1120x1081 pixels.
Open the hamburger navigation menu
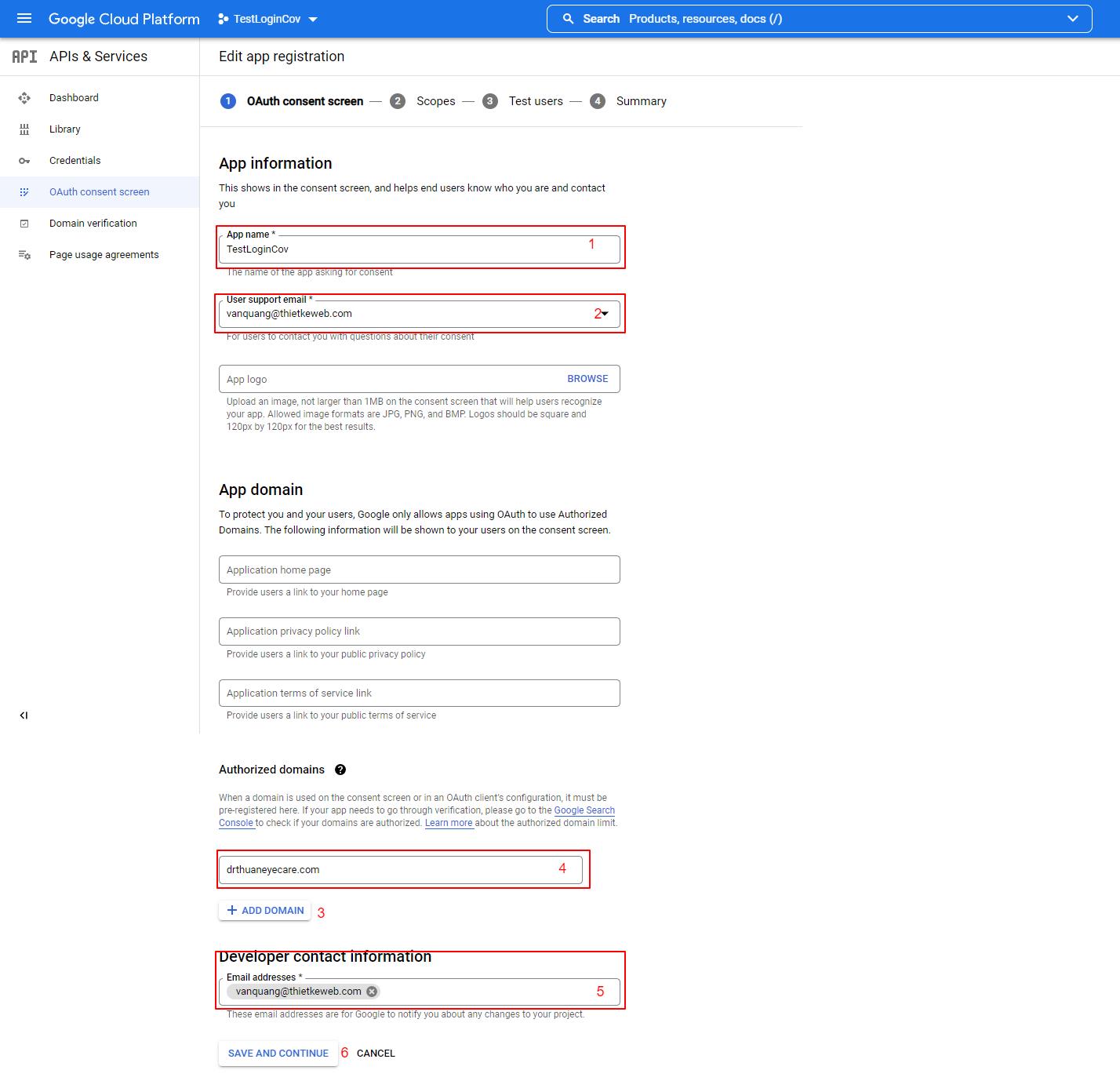point(24,18)
